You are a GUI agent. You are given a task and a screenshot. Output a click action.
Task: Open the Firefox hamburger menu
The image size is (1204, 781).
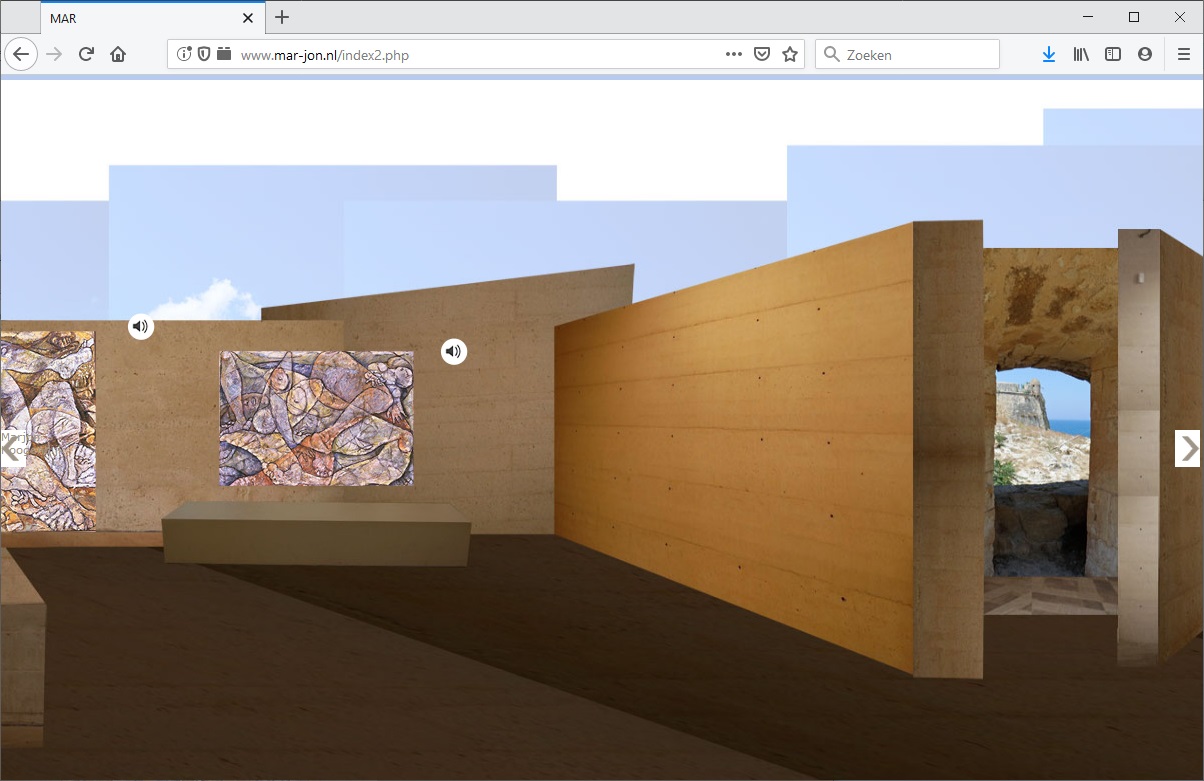tap(1184, 55)
